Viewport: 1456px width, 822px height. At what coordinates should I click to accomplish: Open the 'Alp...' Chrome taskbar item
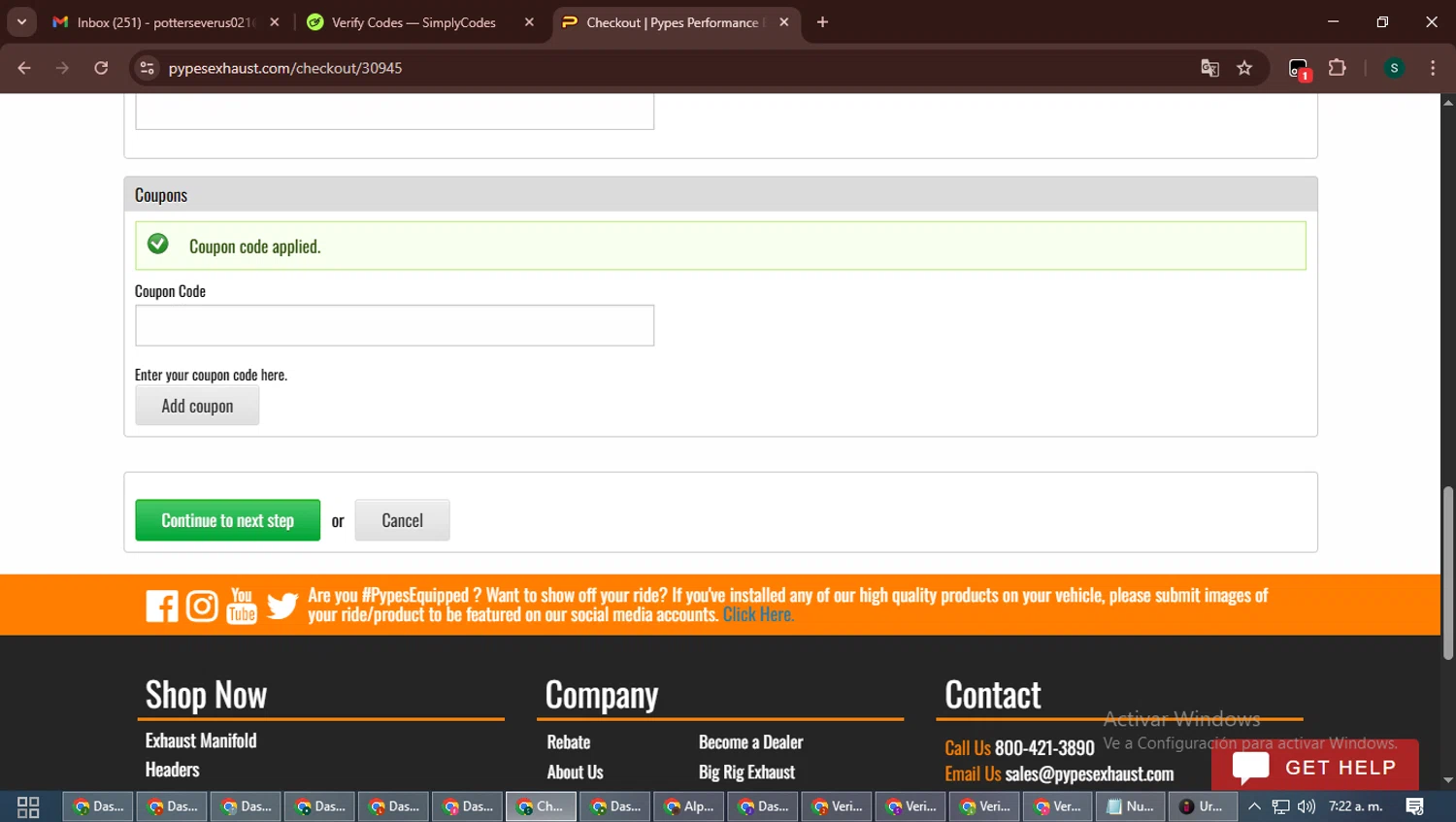pyautogui.click(x=688, y=806)
